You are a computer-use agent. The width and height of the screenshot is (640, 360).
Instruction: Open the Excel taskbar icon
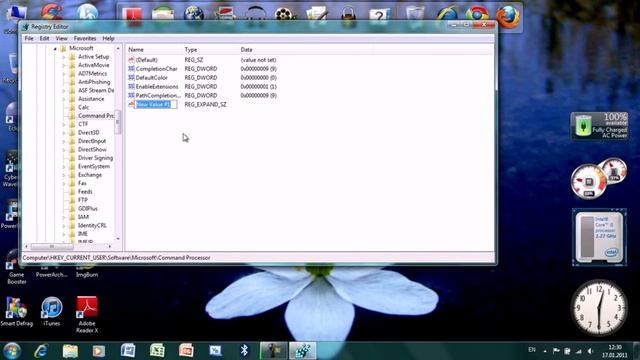pyautogui.click(x=157, y=351)
